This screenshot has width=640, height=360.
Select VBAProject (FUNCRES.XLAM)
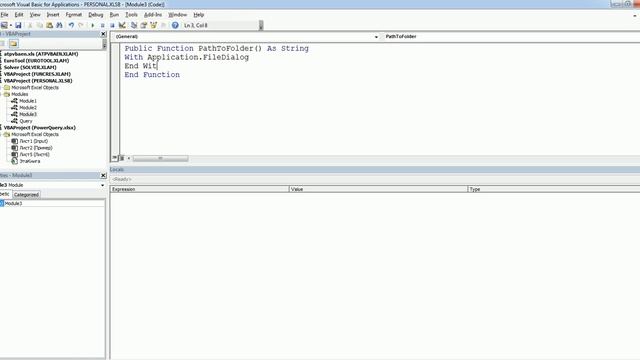(x=37, y=74)
